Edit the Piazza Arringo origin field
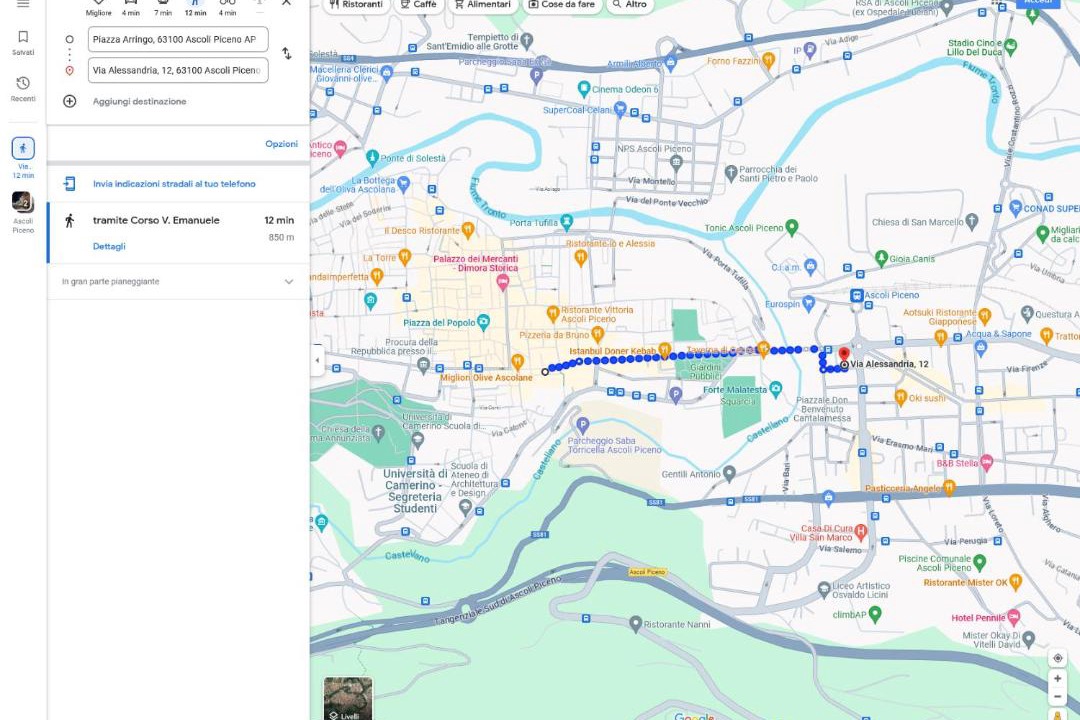The height and width of the screenshot is (720, 1080). click(178, 39)
